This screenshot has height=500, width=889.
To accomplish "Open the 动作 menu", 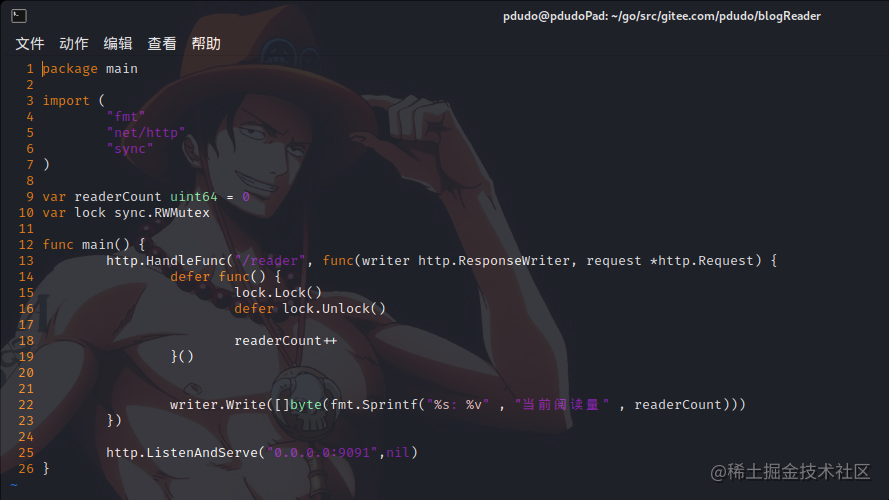I will (74, 44).
